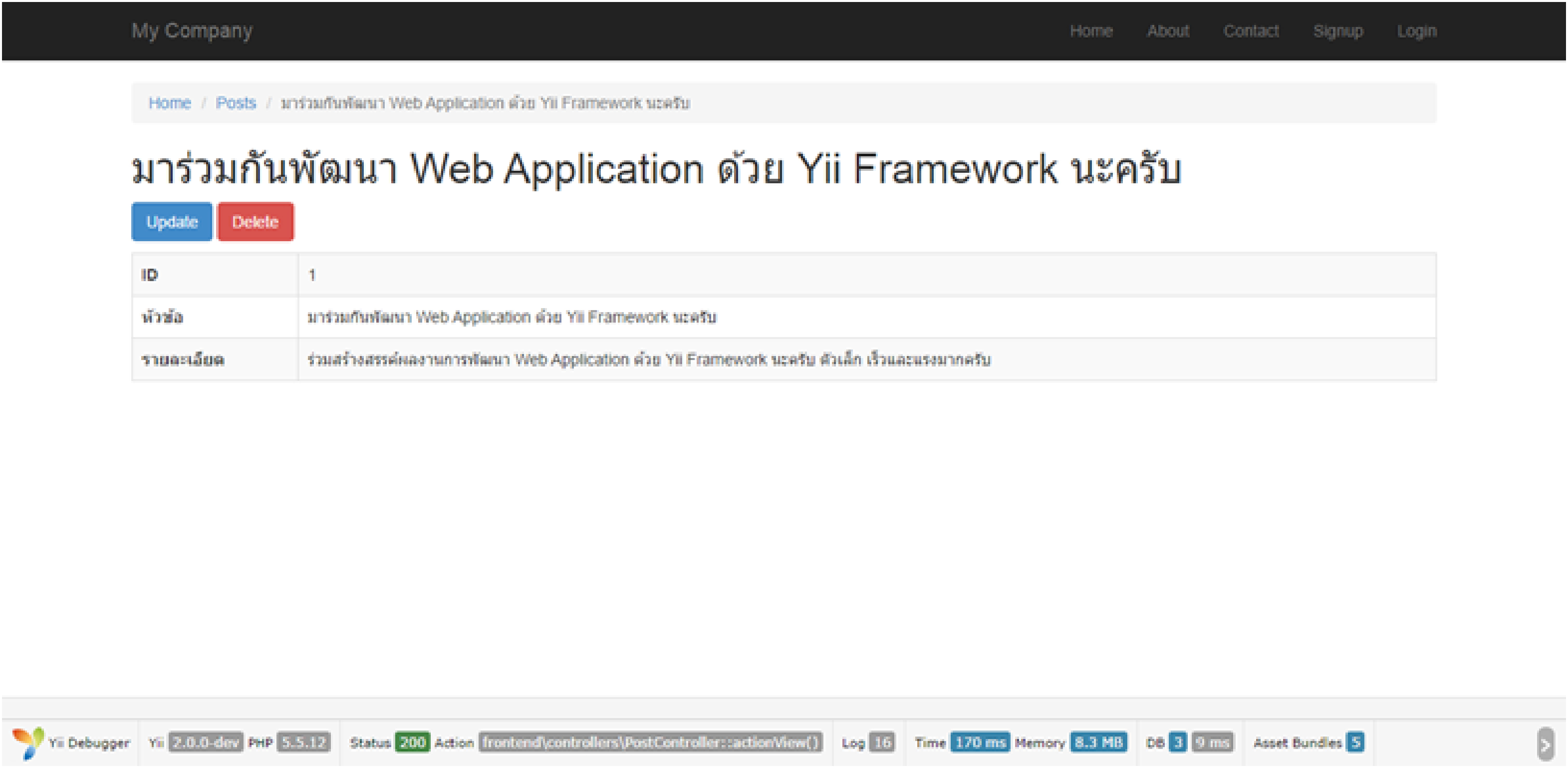Go to Home in the navbar

tap(1091, 31)
